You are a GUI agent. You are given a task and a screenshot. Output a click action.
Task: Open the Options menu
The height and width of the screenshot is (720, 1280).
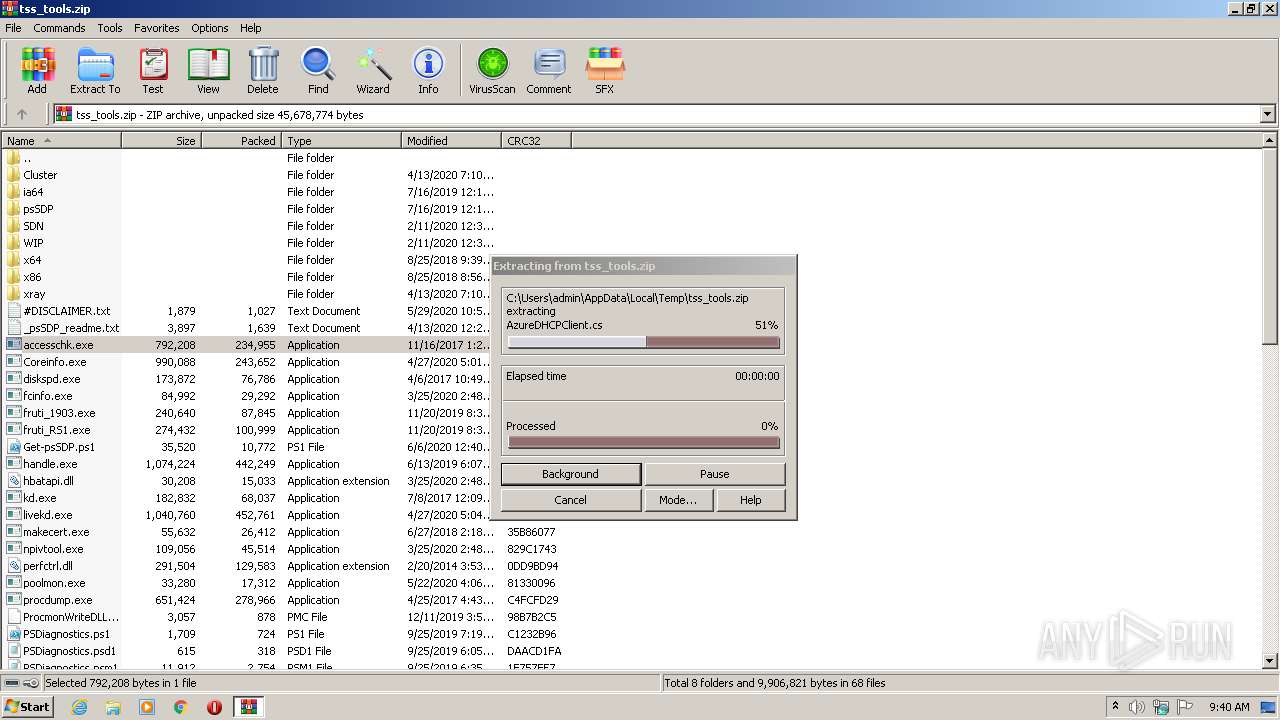coord(210,28)
